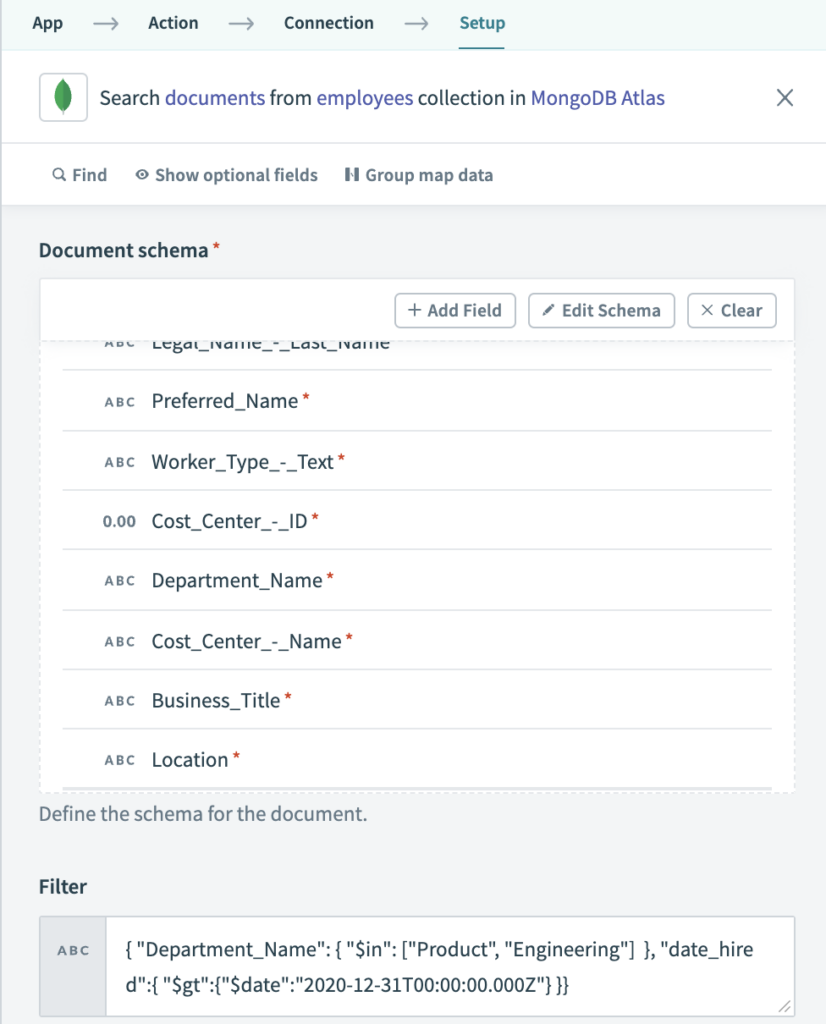Viewport: 826px width, 1024px height.
Task: Click the Edit Schema button
Action: pos(601,311)
